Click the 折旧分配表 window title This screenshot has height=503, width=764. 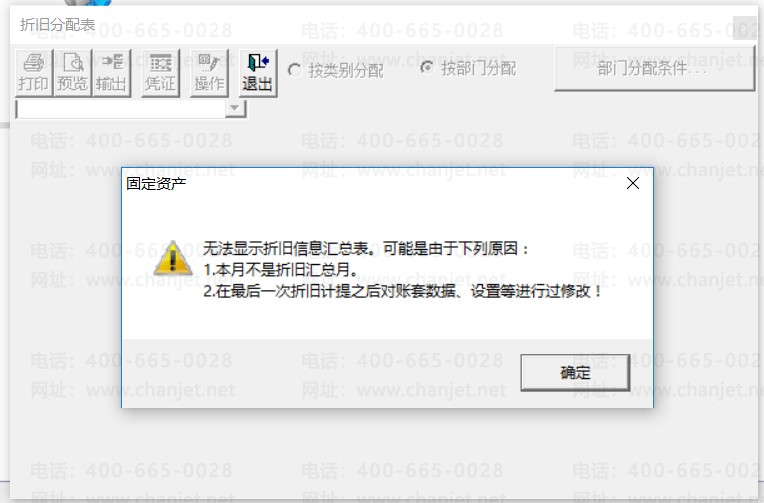tap(57, 25)
